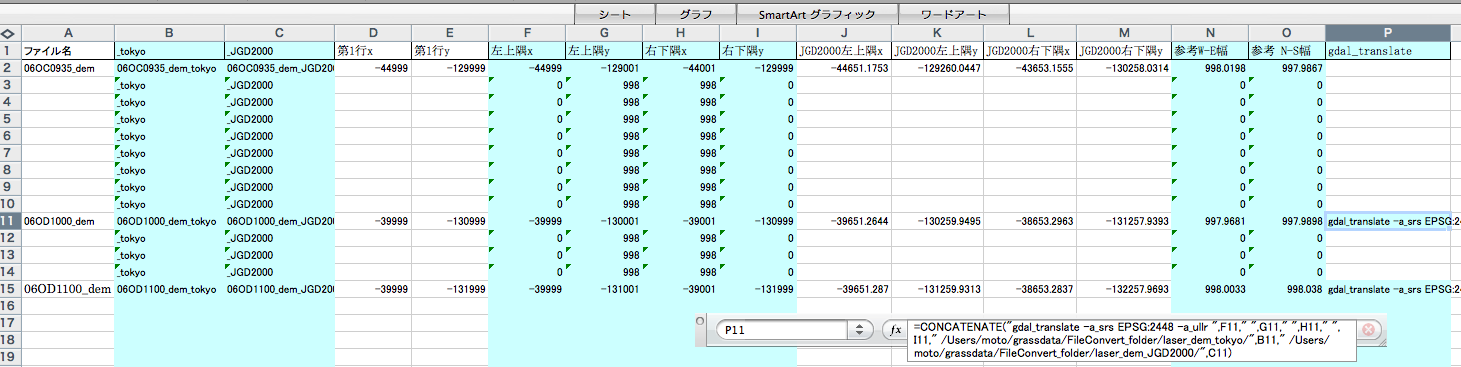The height and width of the screenshot is (367, 1461).
Task: Select cell with value -43653.1555
Action: coord(1030,67)
